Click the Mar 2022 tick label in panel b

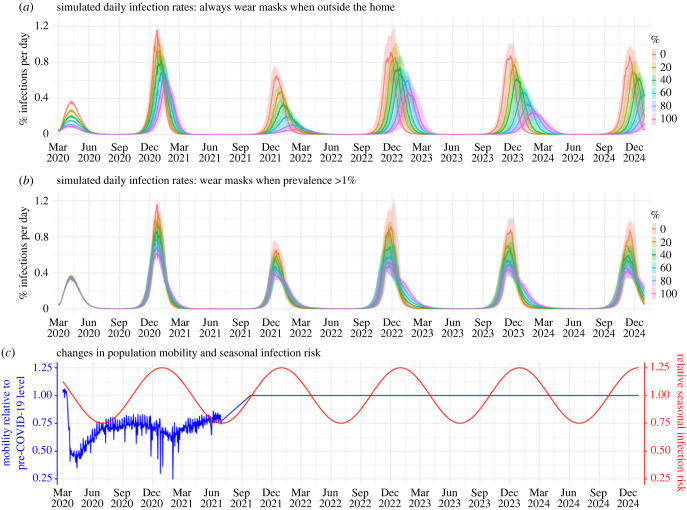301,328
